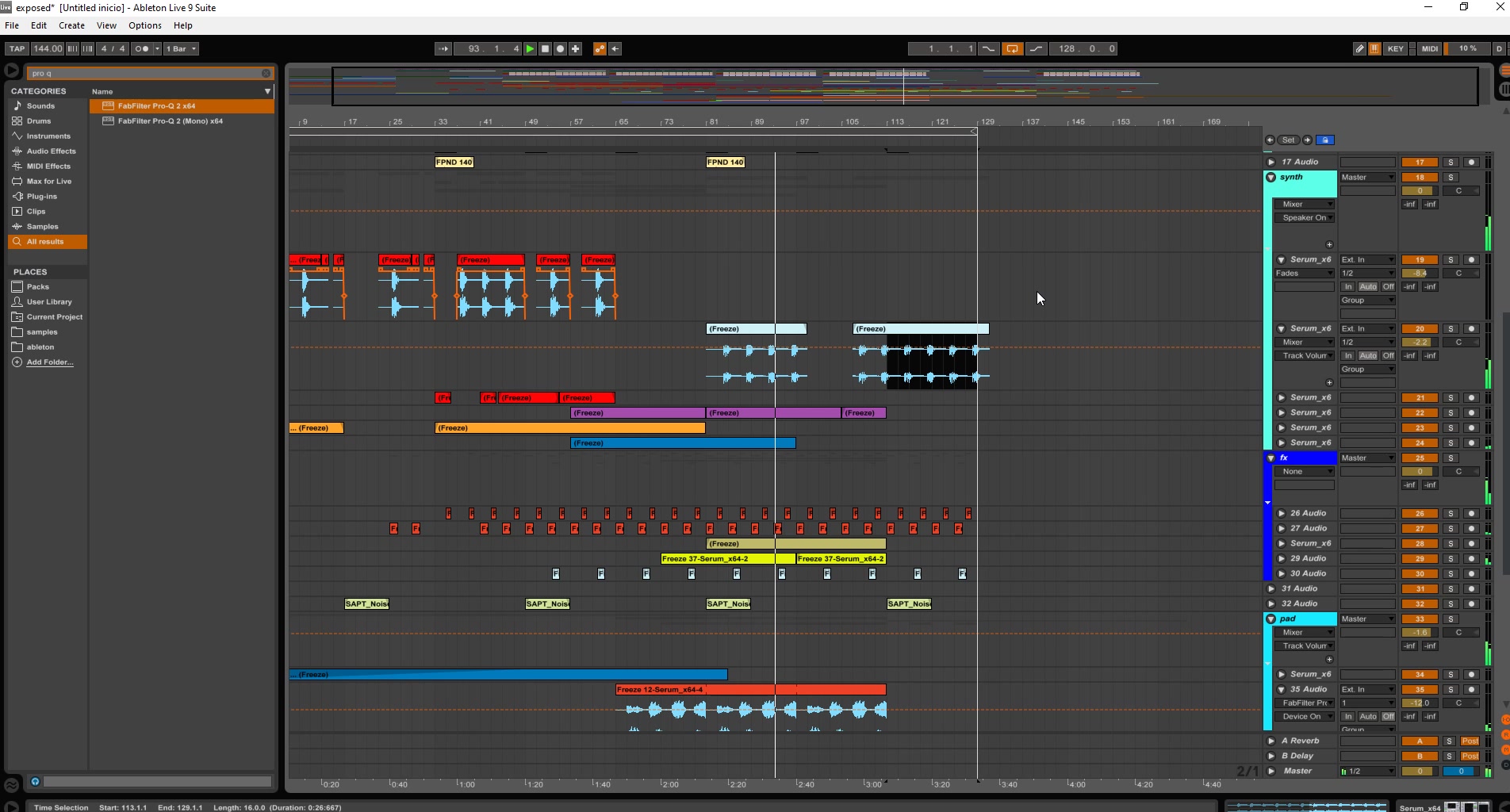Click the Set locator button

click(x=1289, y=140)
